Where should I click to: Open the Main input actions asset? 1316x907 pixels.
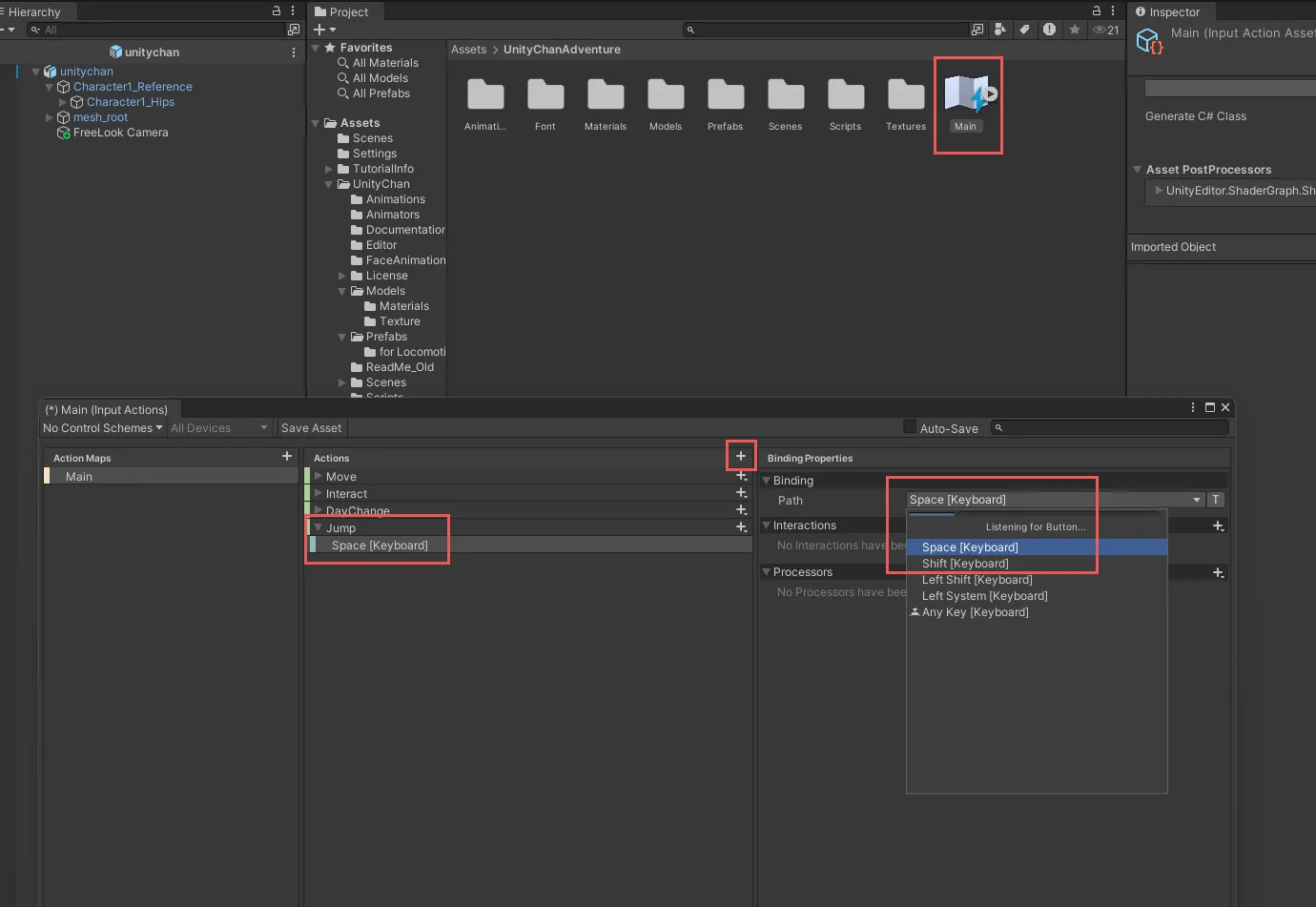pyautogui.click(x=965, y=98)
